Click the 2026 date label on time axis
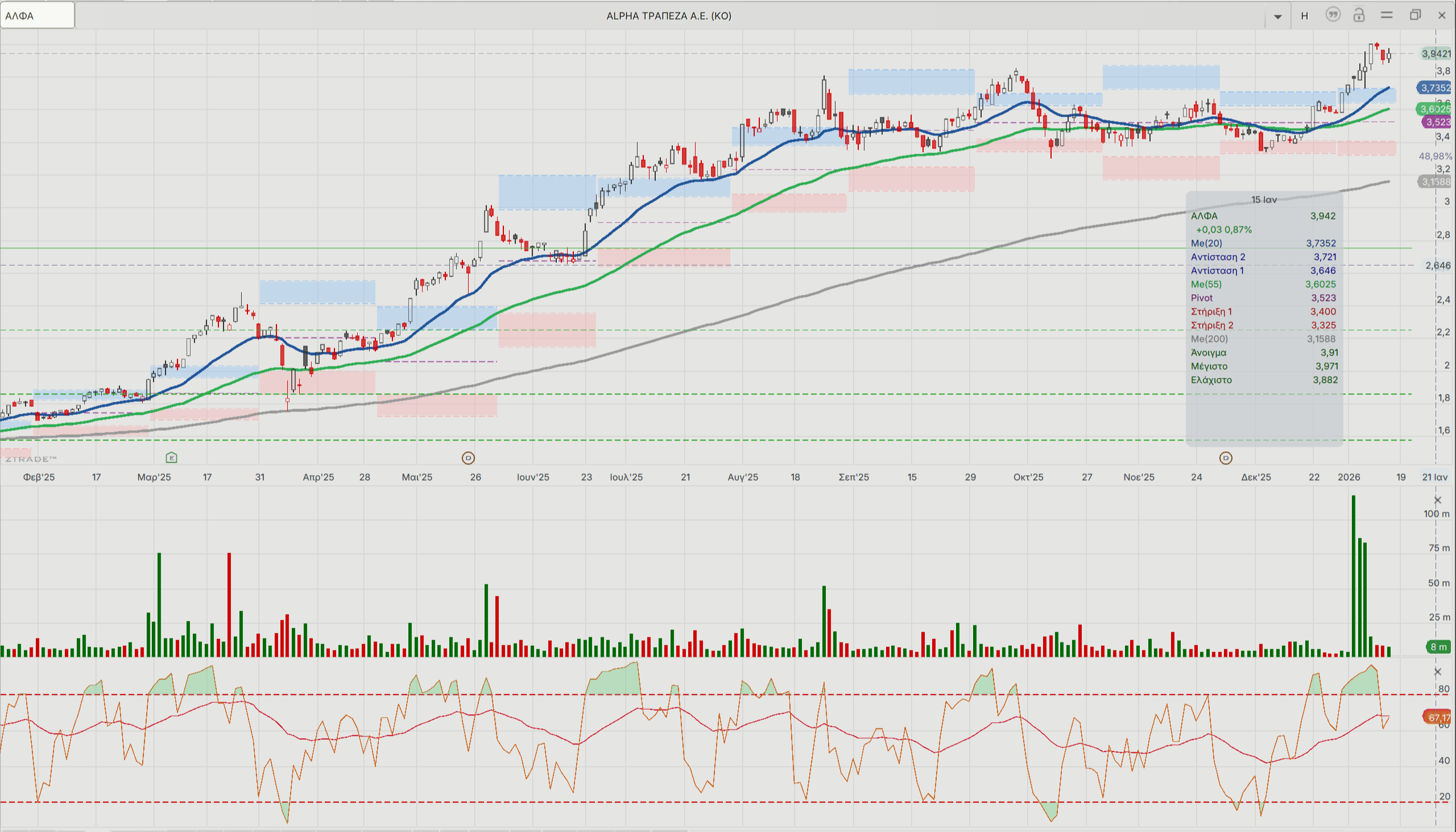 [x=1349, y=477]
